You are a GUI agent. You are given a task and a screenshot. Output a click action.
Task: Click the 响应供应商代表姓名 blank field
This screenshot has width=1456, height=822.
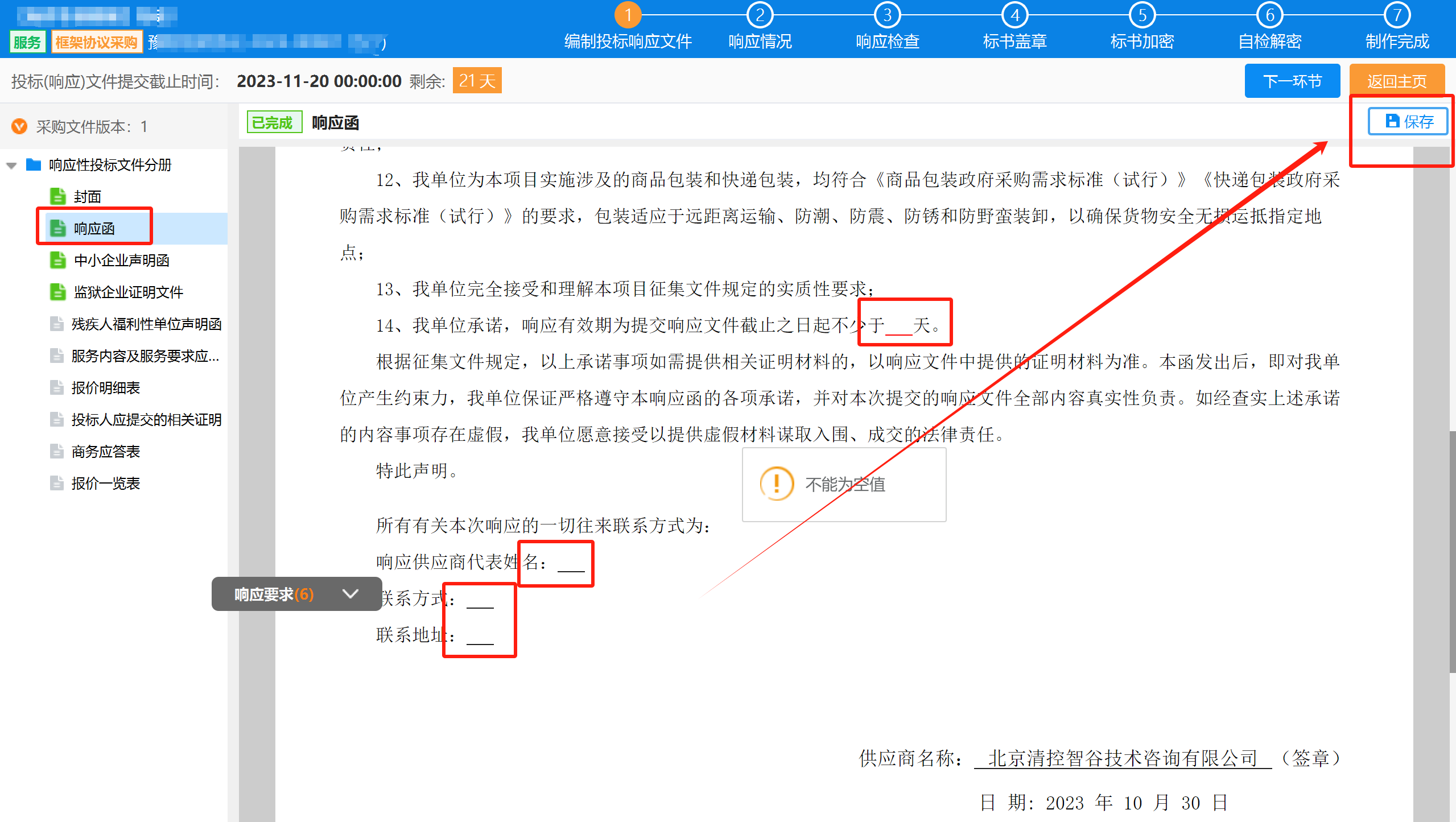pyautogui.click(x=571, y=564)
